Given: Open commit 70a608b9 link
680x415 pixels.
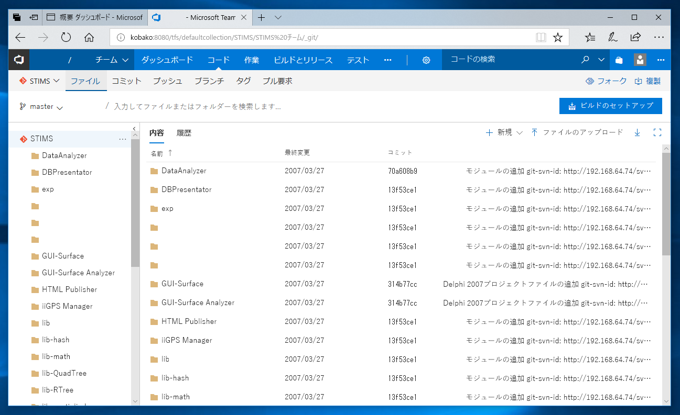Looking at the screenshot, I should click(402, 171).
